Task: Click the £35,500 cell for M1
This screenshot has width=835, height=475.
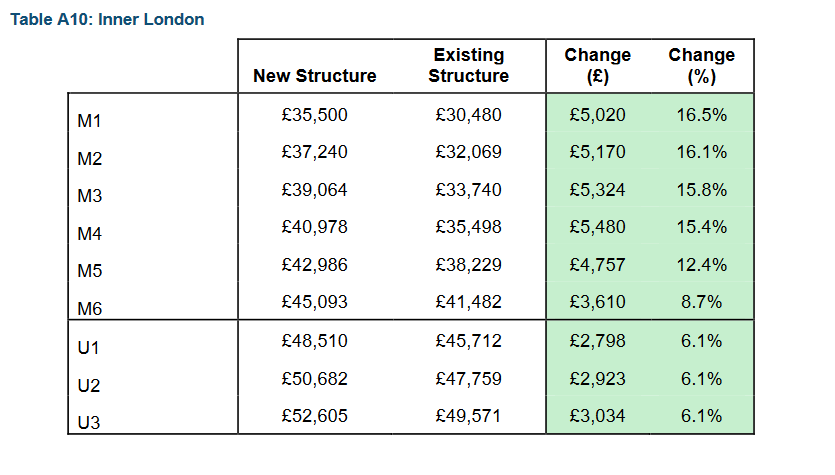Action: click(315, 114)
